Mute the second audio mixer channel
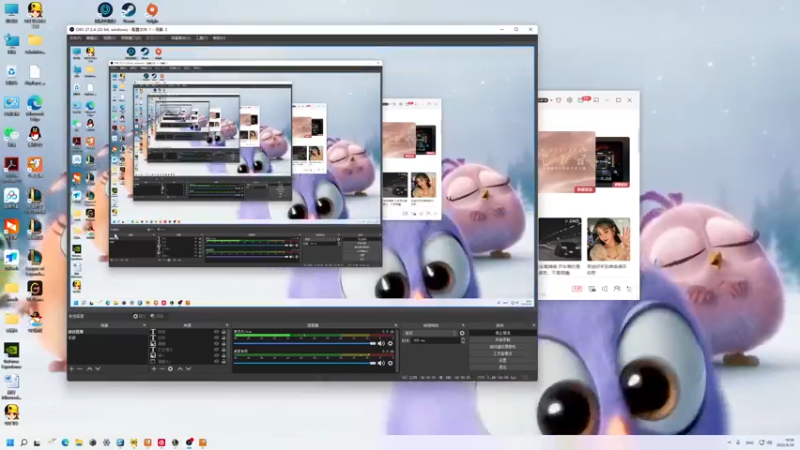The height and width of the screenshot is (450, 800). point(381,363)
